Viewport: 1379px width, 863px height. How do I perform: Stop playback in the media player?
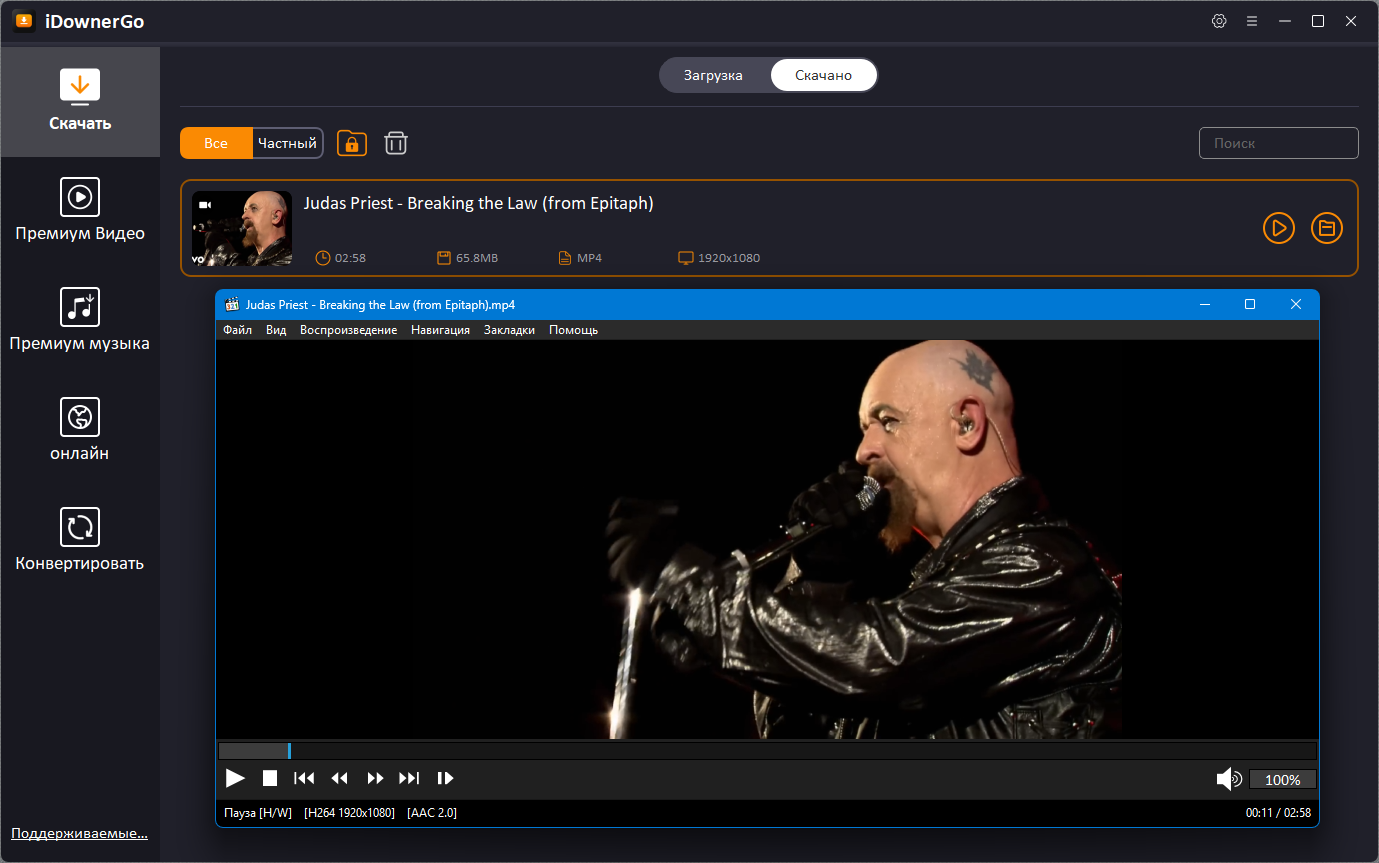[x=270, y=778]
